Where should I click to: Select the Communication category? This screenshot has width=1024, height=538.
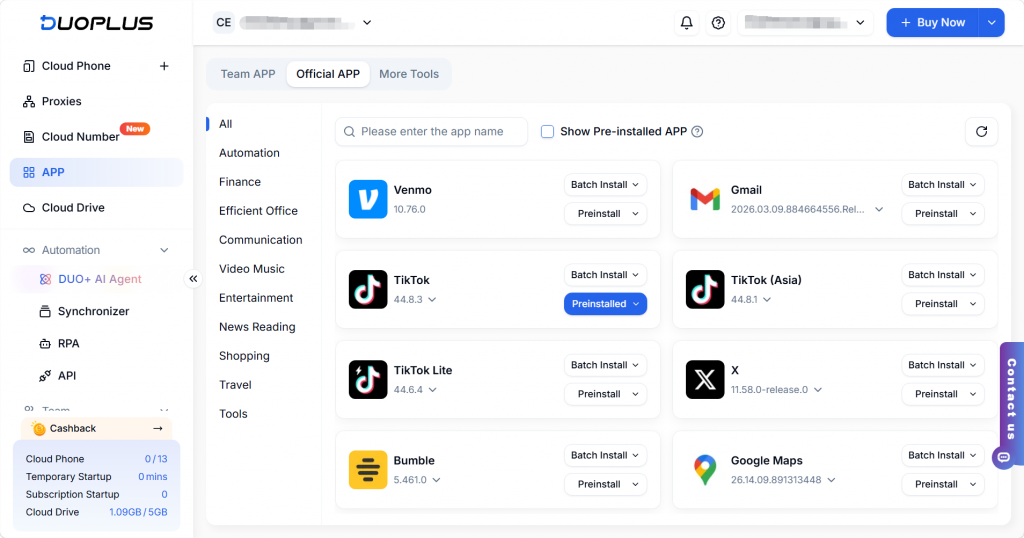click(x=261, y=240)
